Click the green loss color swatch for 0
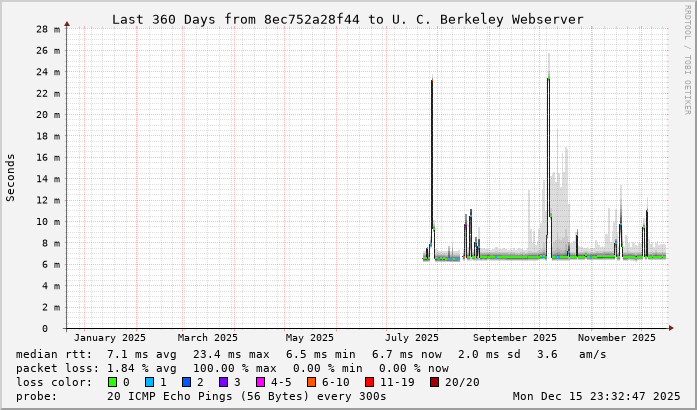The width and height of the screenshot is (697, 410). tap(113, 382)
